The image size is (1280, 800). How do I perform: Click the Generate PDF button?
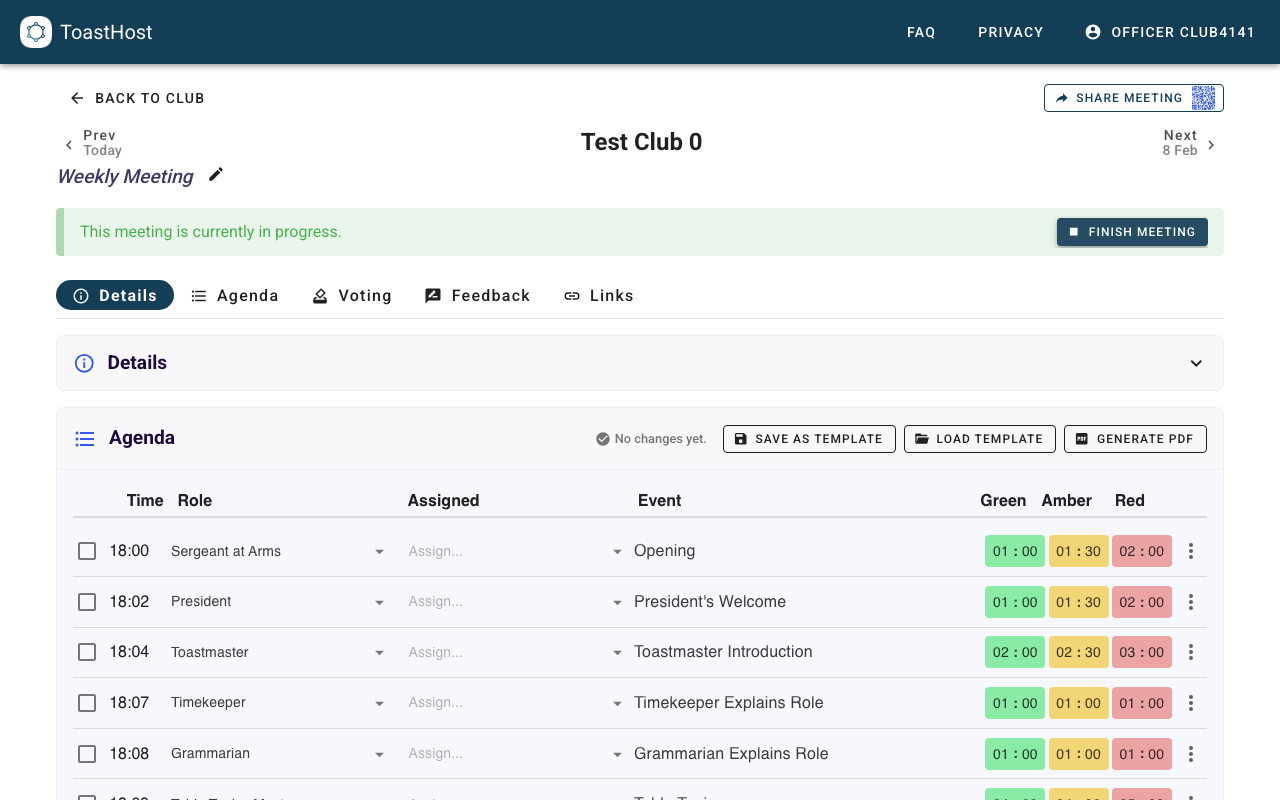tap(1135, 439)
